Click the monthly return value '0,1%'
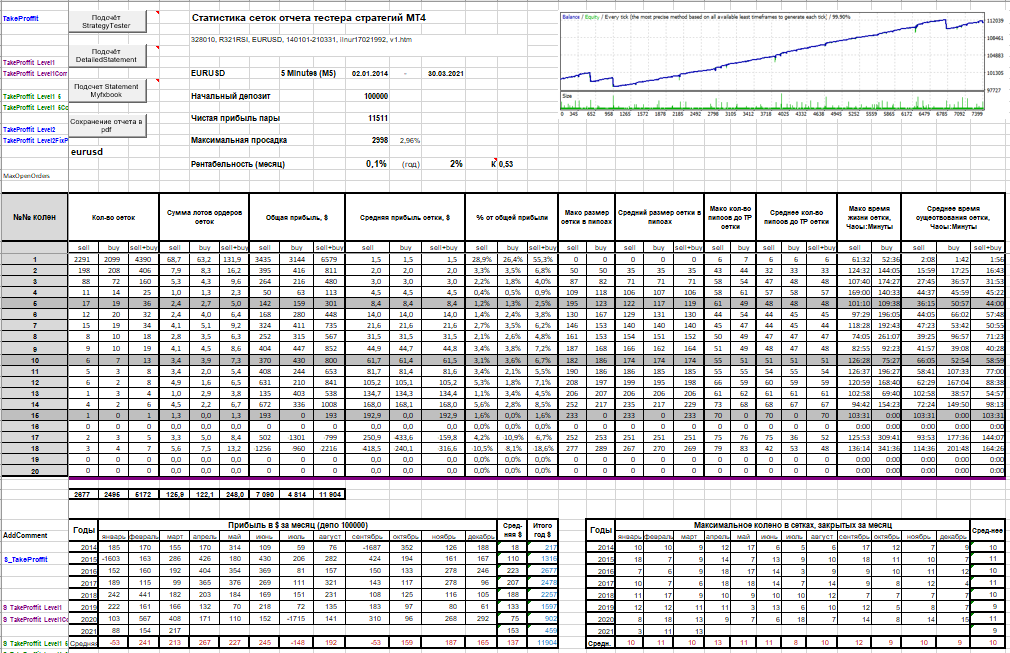The height and width of the screenshot is (653, 1010). [x=376, y=164]
